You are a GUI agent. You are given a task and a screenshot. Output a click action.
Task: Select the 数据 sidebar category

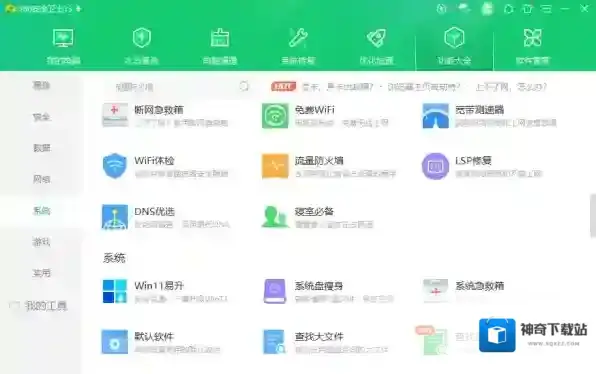(41, 148)
